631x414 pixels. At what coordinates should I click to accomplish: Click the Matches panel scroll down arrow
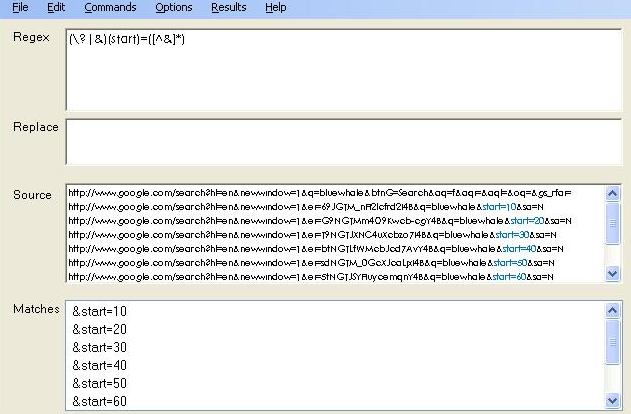pyautogui.click(x=612, y=401)
